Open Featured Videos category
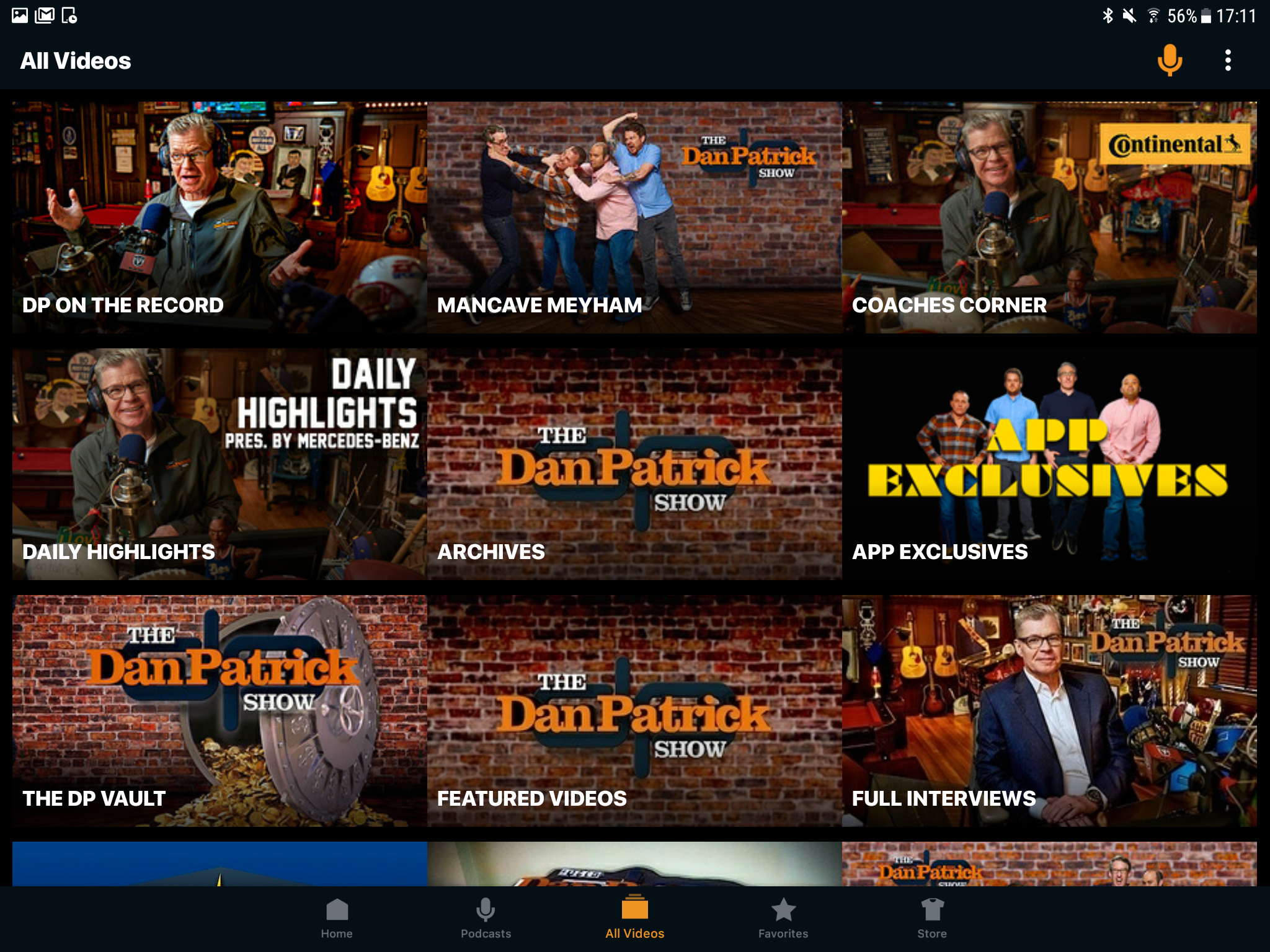 (x=634, y=710)
